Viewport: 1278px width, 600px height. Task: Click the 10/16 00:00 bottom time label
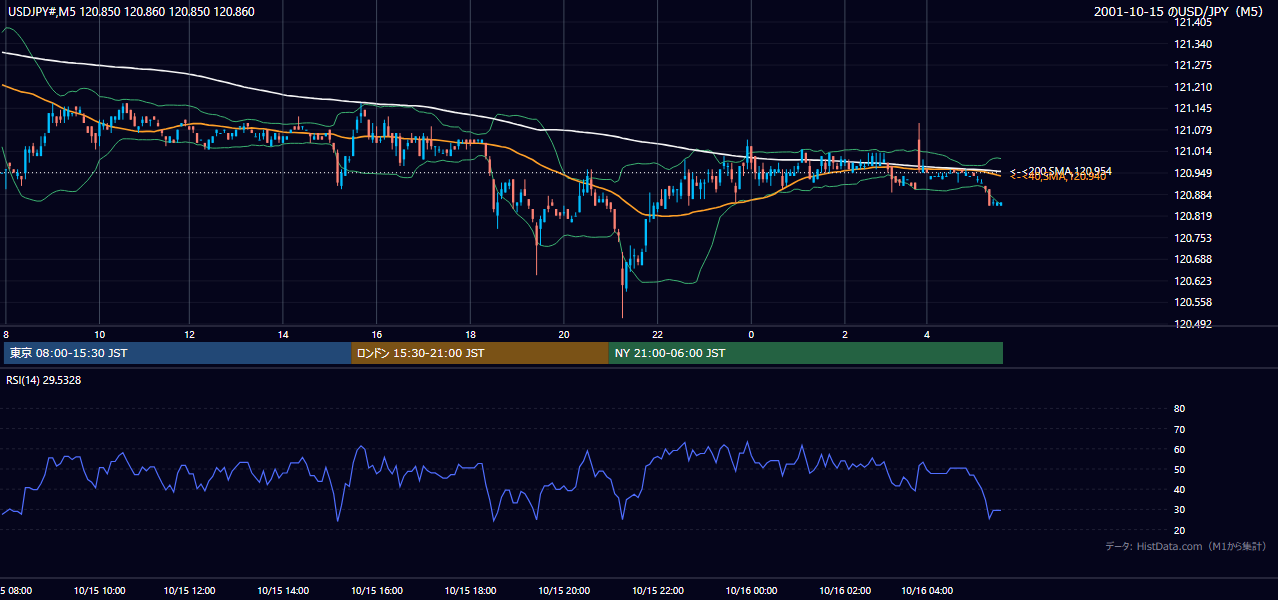(750, 591)
